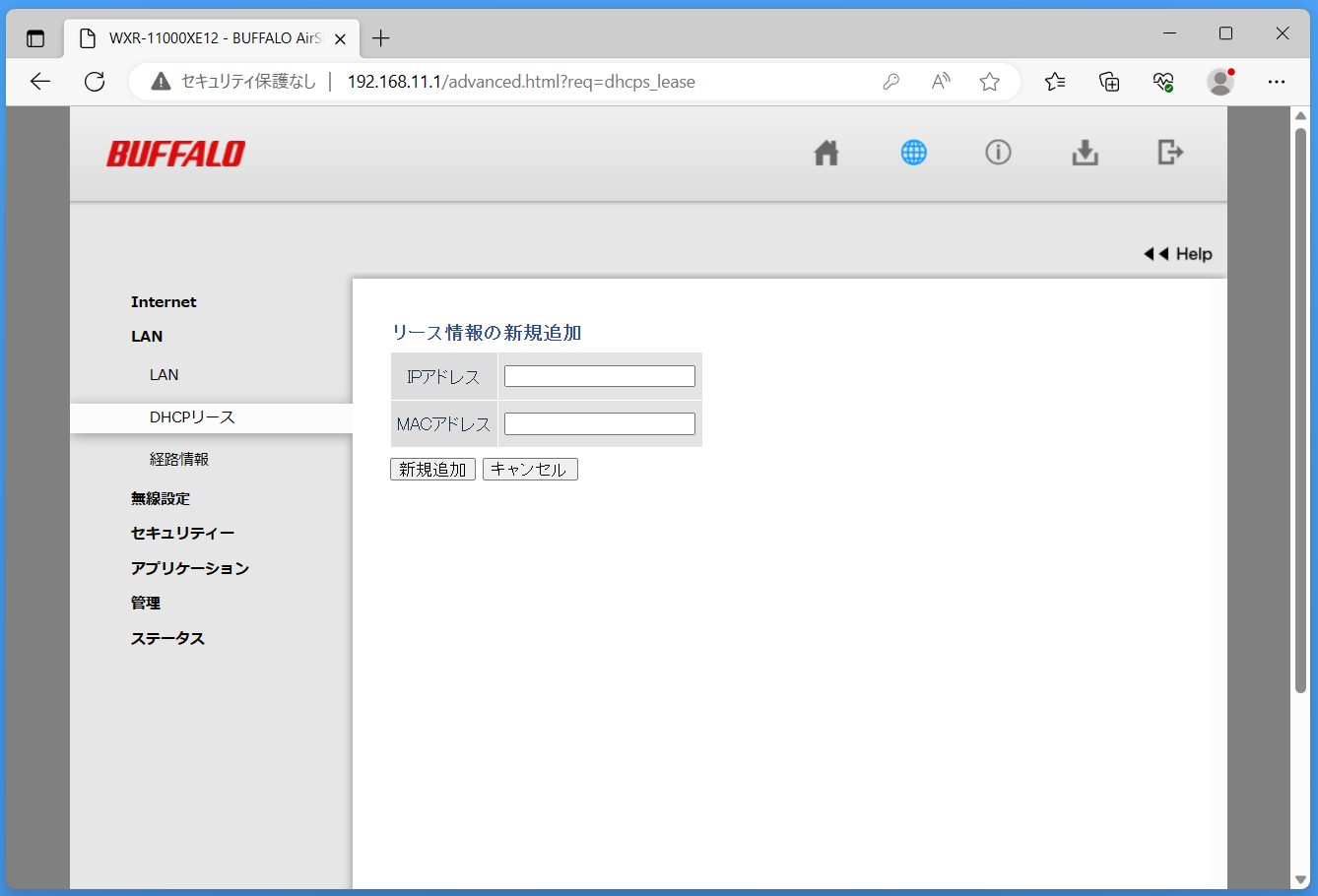The image size is (1318, 896).
Task: Focus the IPアドレス input field
Action: (x=600, y=376)
